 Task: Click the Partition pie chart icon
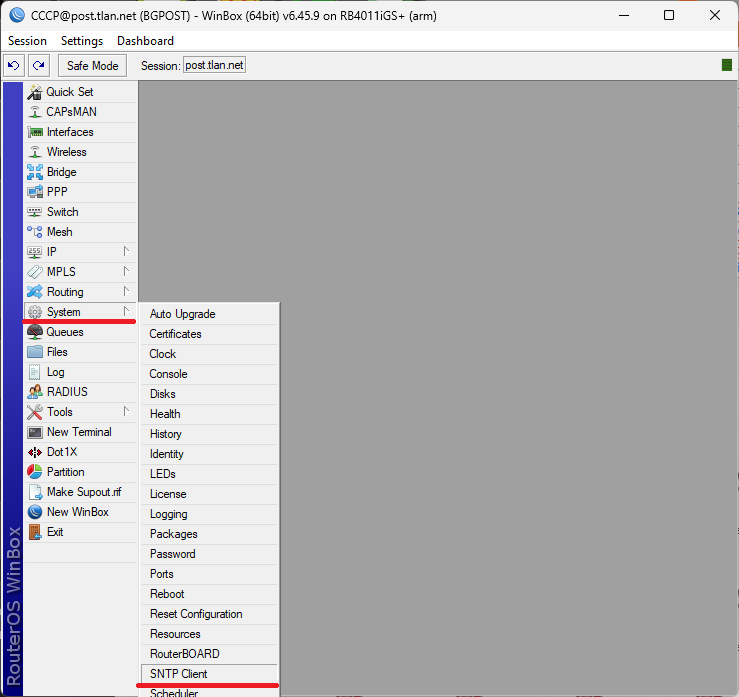(x=35, y=472)
